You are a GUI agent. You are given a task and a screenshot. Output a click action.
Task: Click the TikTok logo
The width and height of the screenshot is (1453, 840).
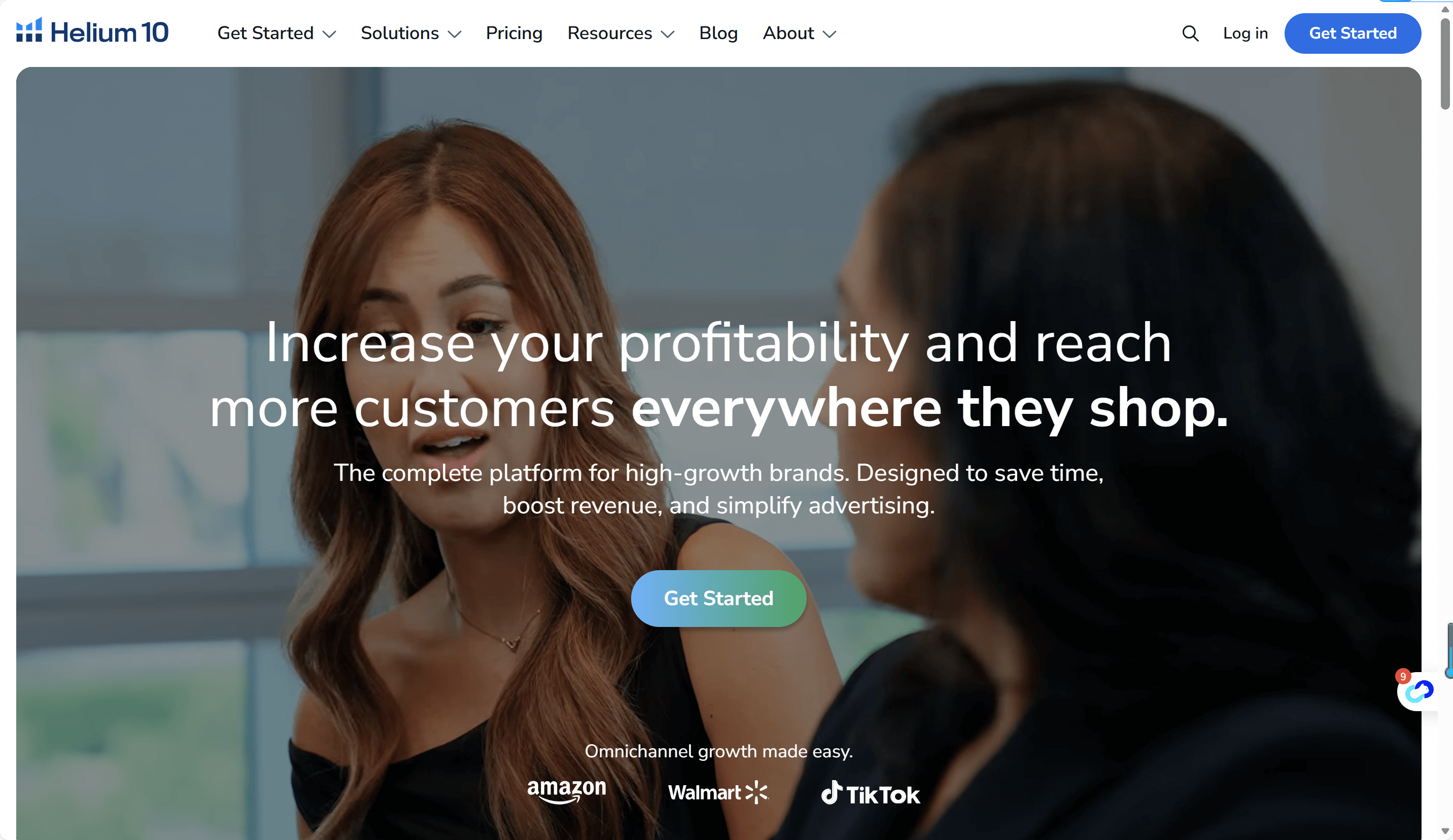point(871,793)
